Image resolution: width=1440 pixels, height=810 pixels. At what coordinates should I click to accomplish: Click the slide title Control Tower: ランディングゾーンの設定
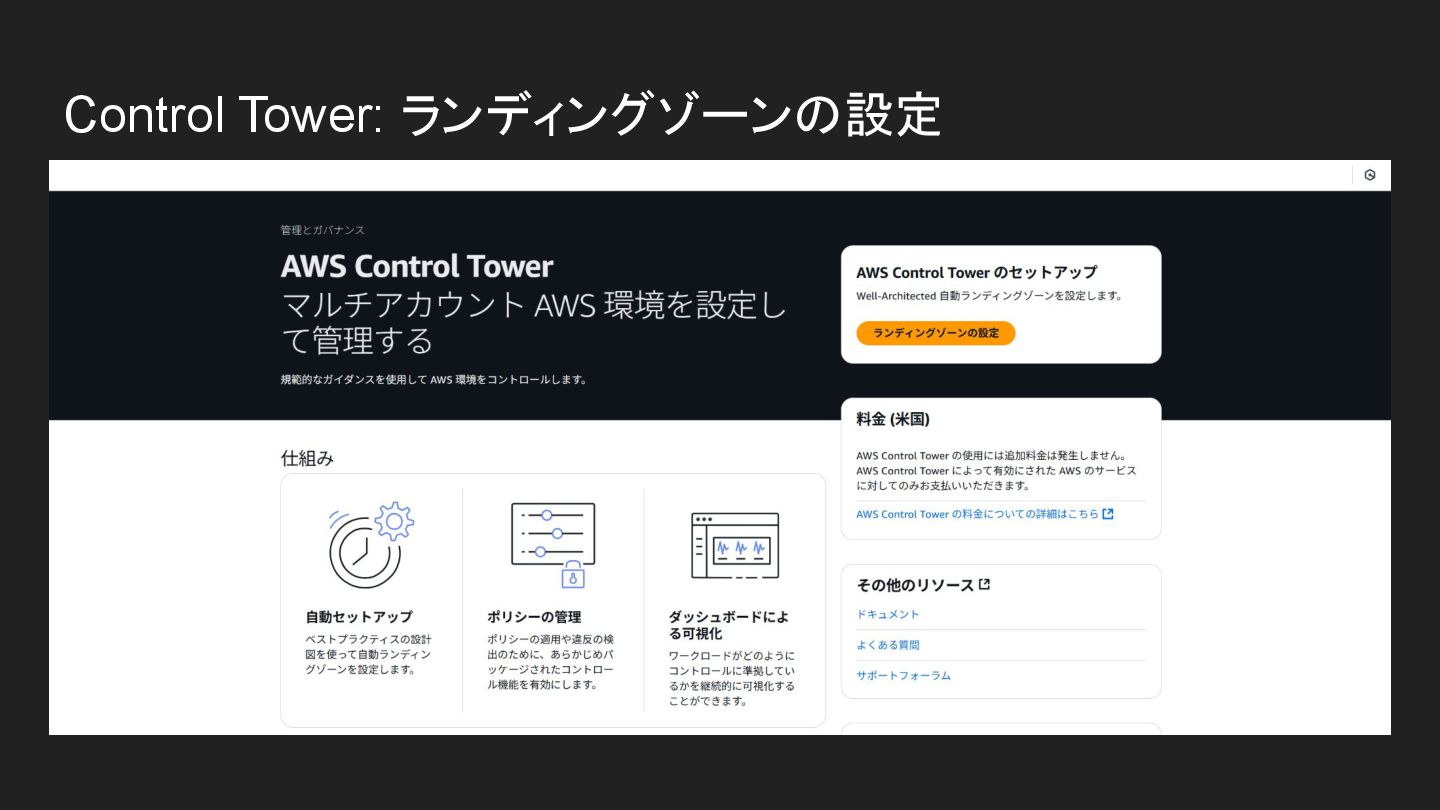pos(503,115)
